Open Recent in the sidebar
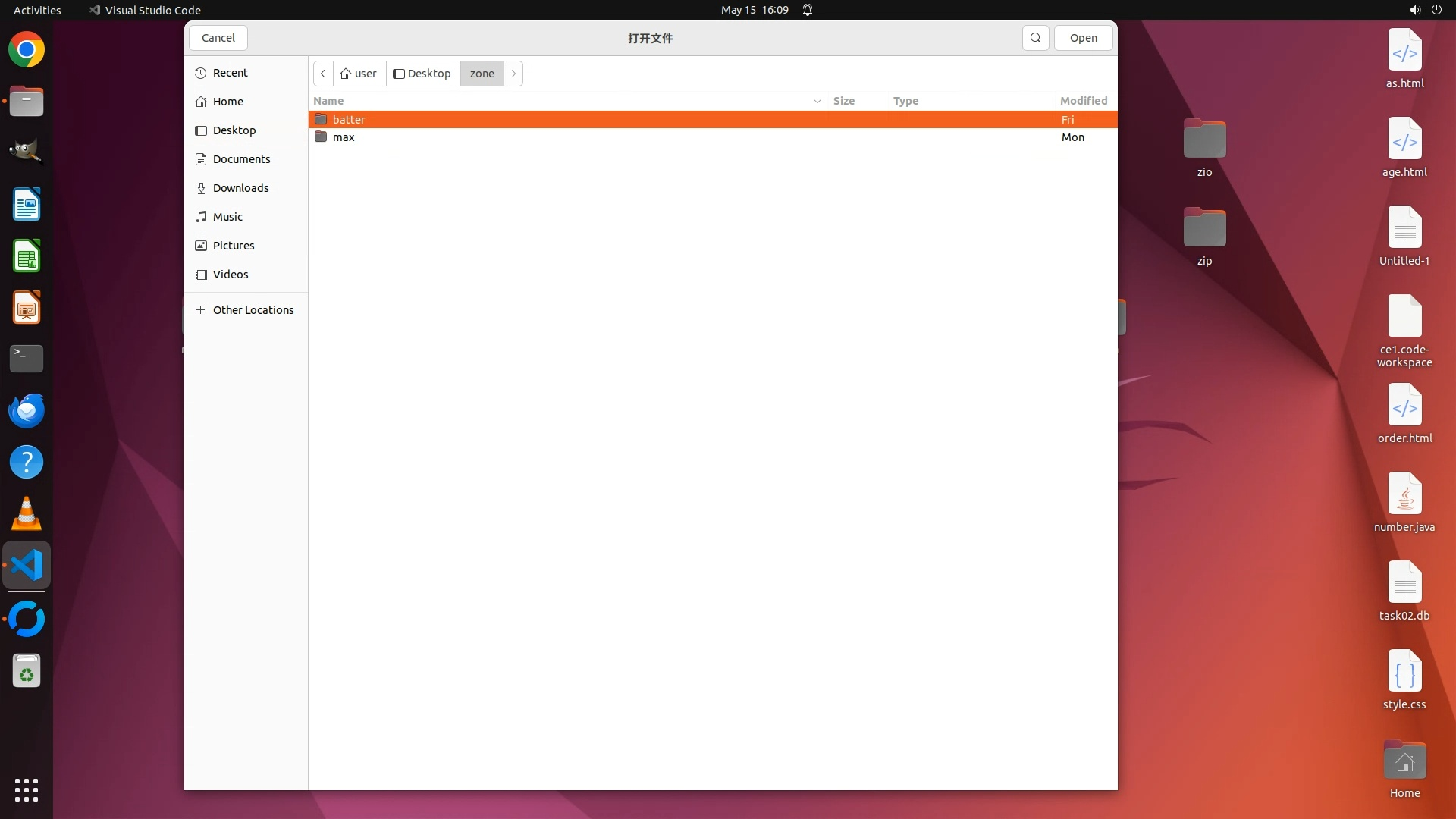1456x819 pixels. tap(230, 73)
